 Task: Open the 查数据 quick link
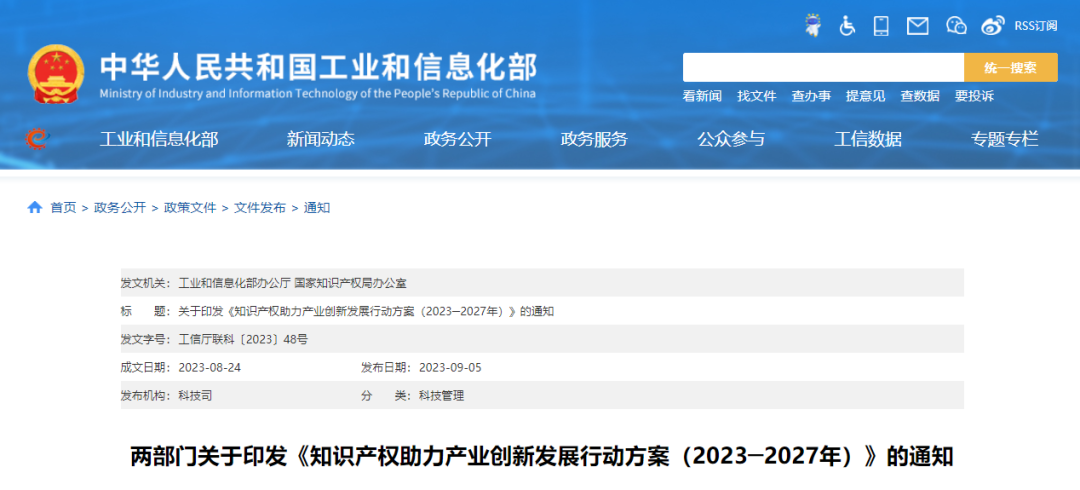(x=920, y=96)
